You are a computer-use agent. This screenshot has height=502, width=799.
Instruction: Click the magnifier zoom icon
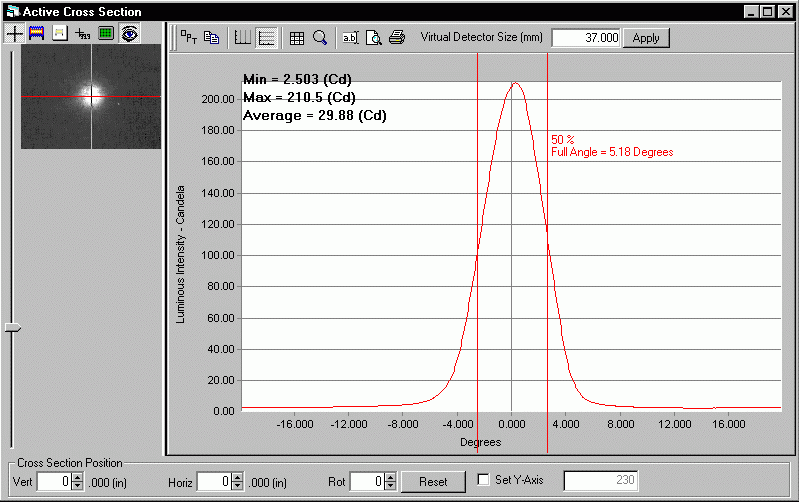pos(320,38)
